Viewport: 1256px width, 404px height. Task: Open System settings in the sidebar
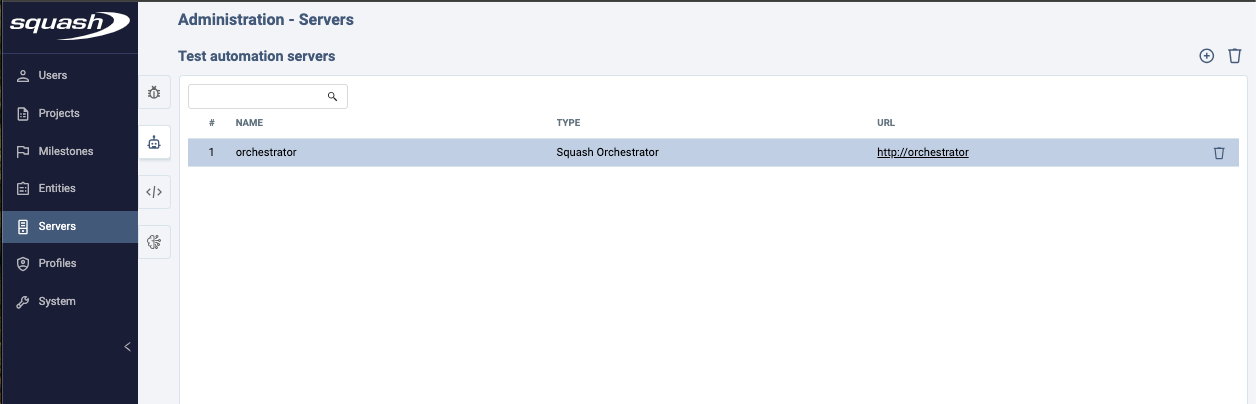pos(69,301)
